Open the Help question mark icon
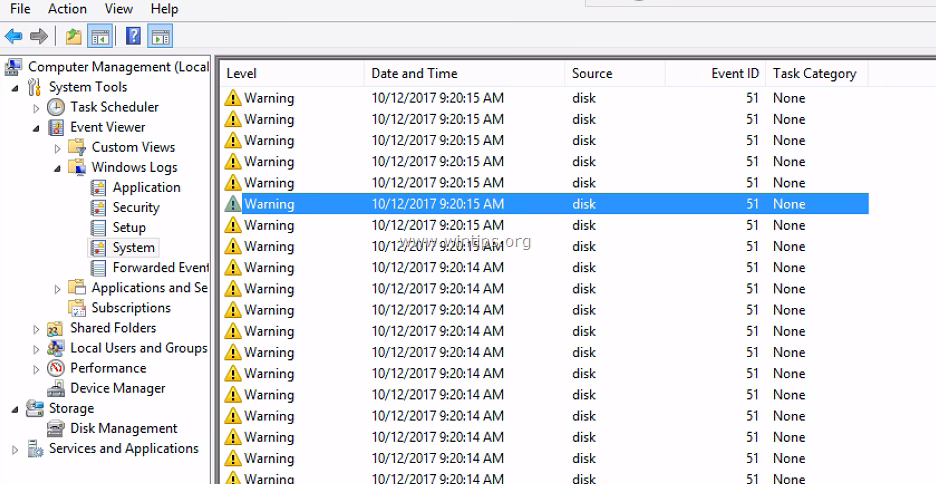The width and height of the screenshot is (936, 484). coord(134,36)
